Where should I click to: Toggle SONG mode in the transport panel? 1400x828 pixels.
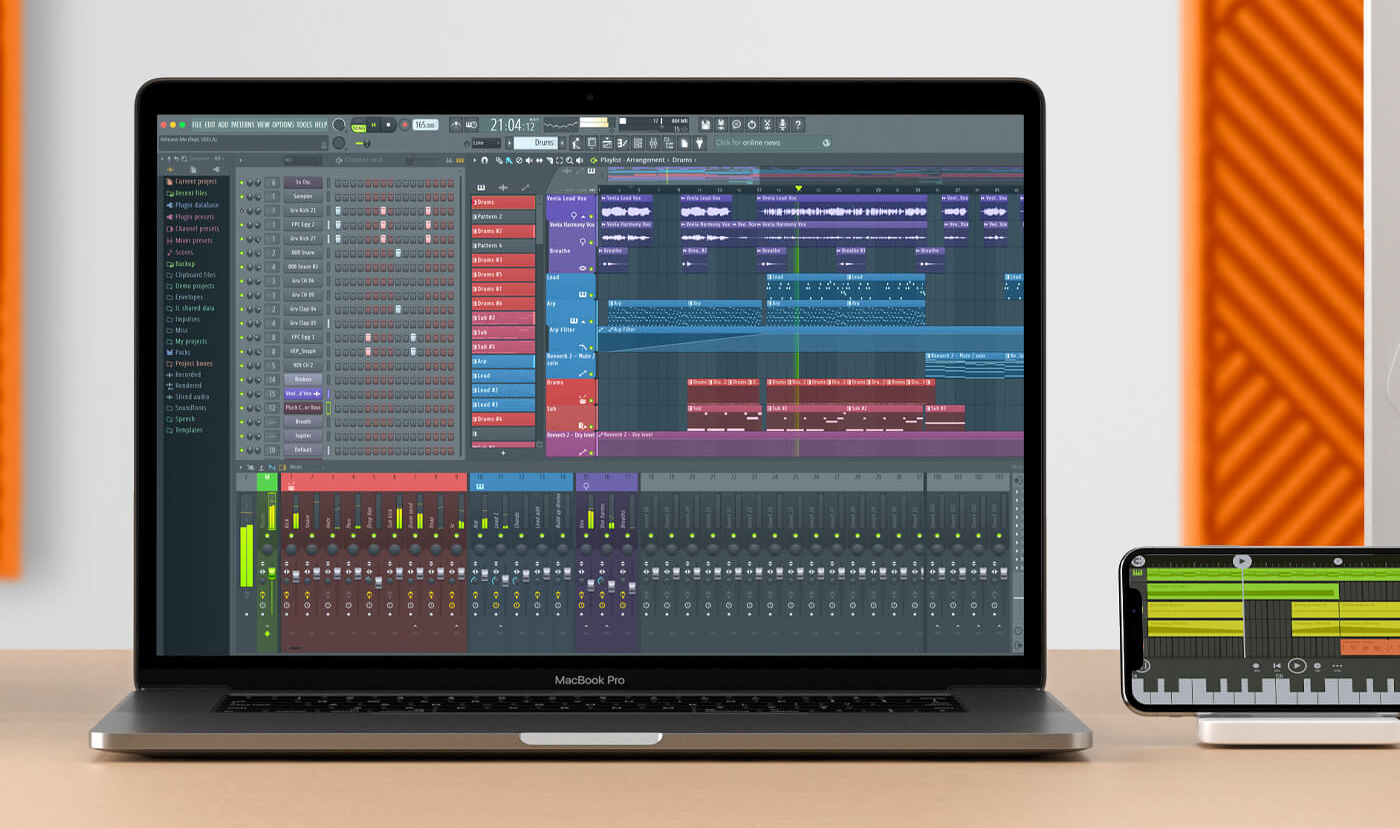coord(357,125)
